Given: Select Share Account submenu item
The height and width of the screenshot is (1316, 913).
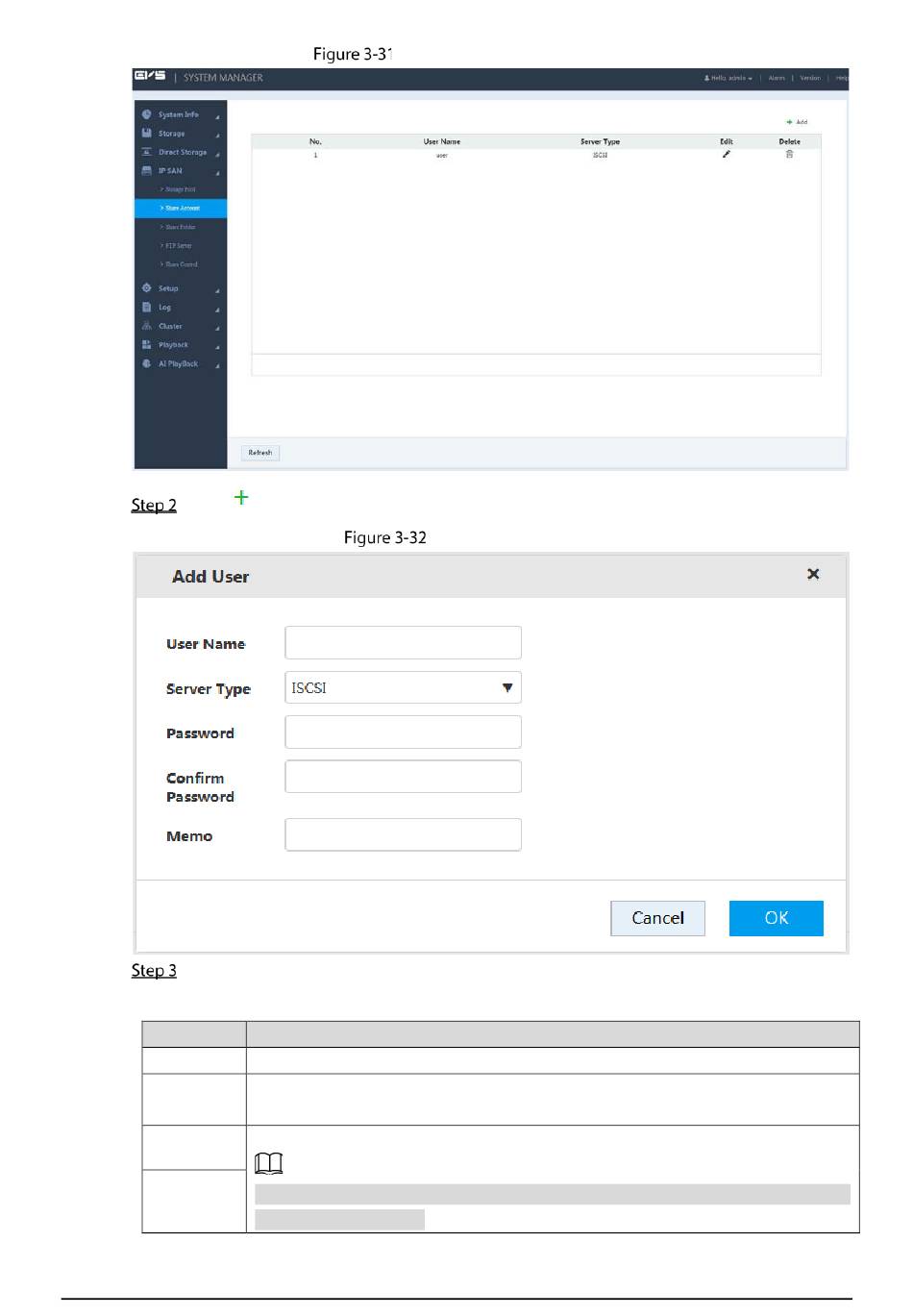Looking at the screenshot, I should click(x=181, y=208).
